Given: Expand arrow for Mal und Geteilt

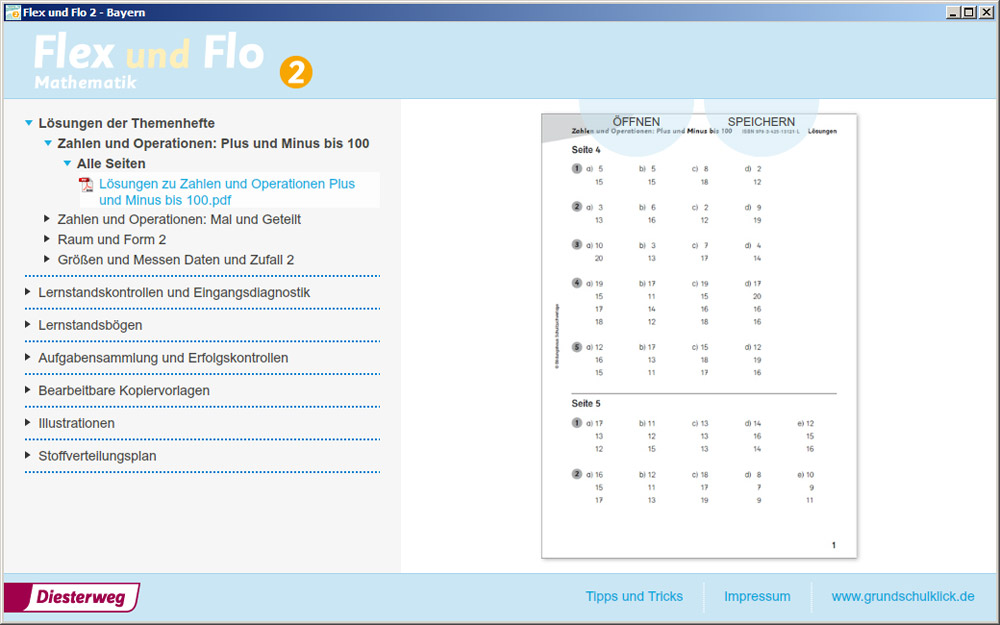Looking at the screenshot, I should click(x=47, y=219).
